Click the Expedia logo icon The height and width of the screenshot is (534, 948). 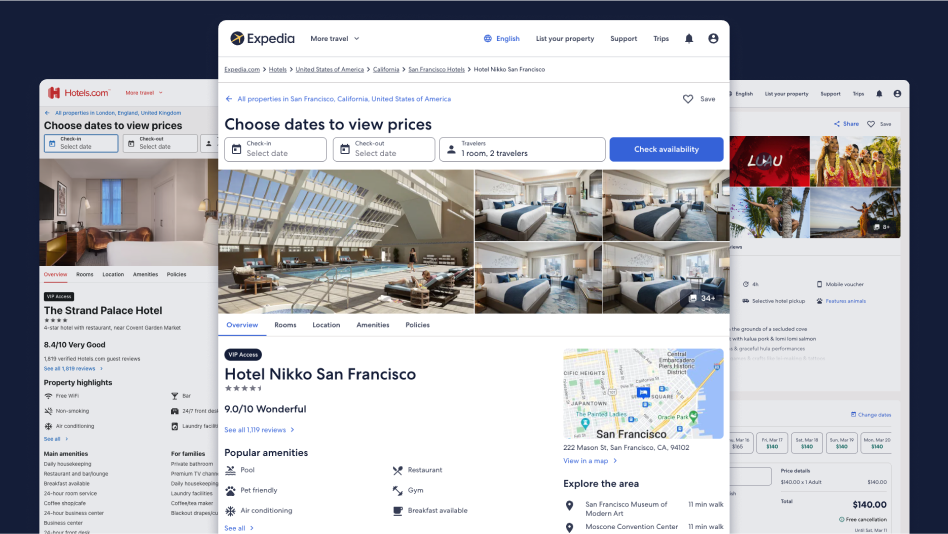[x=237, y=38]
